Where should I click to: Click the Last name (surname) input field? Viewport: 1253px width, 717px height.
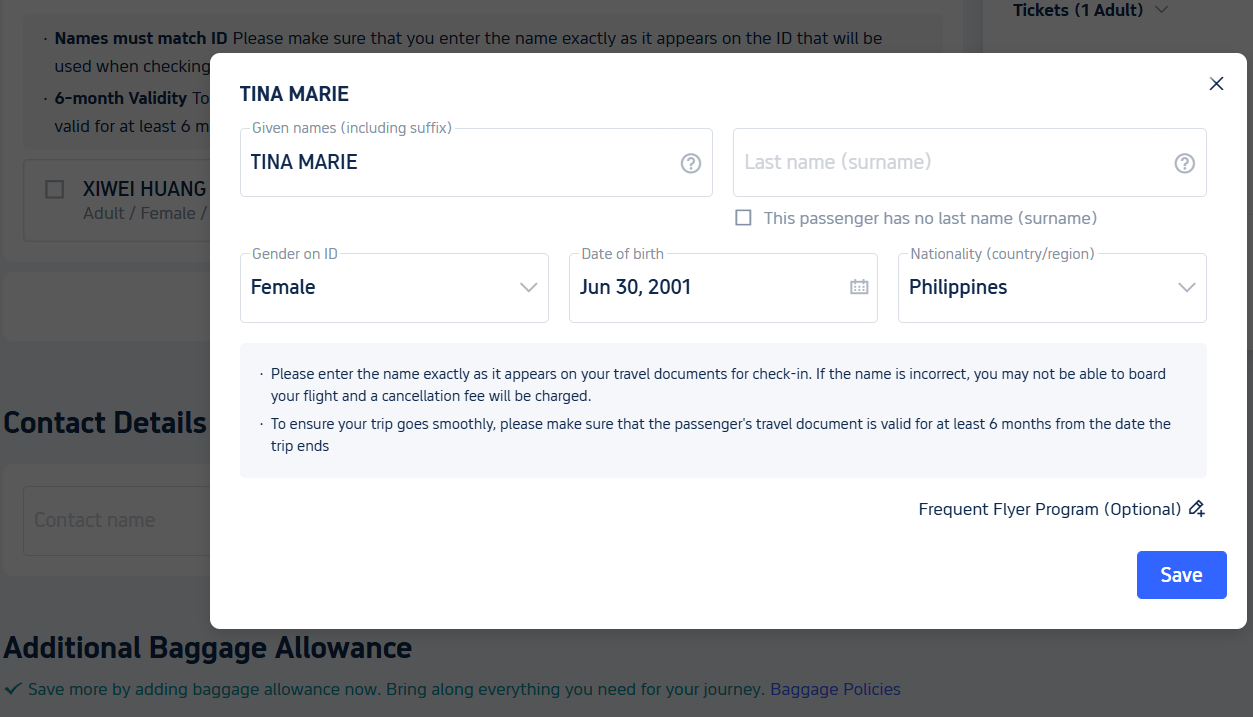pos(969,162)
